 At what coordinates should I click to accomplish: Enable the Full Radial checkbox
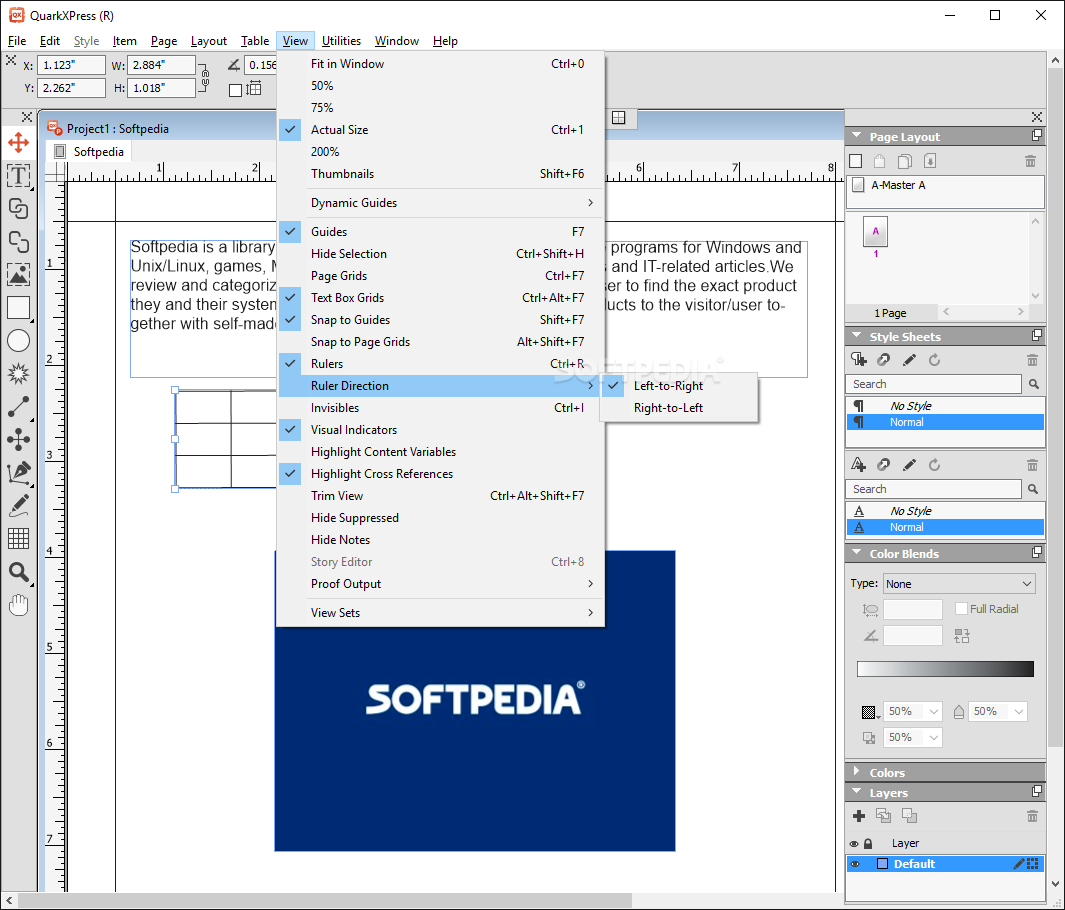(961, 608)
